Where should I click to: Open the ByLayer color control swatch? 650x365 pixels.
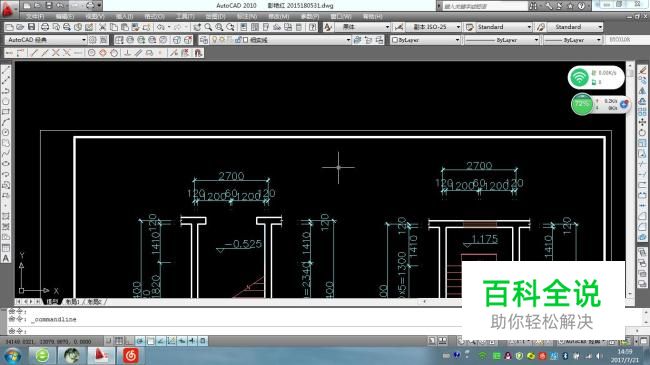(x=425, y=40)
